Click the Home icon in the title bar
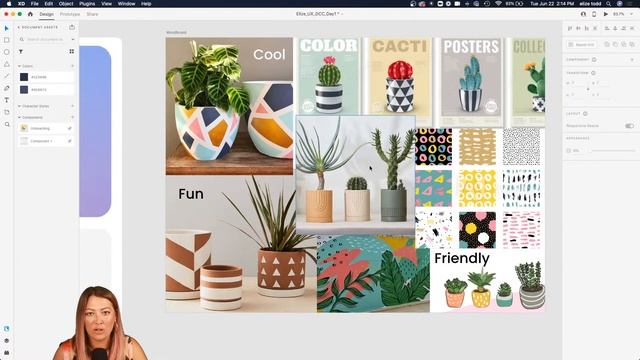This screenshot has width=640, height=360. 30,14
